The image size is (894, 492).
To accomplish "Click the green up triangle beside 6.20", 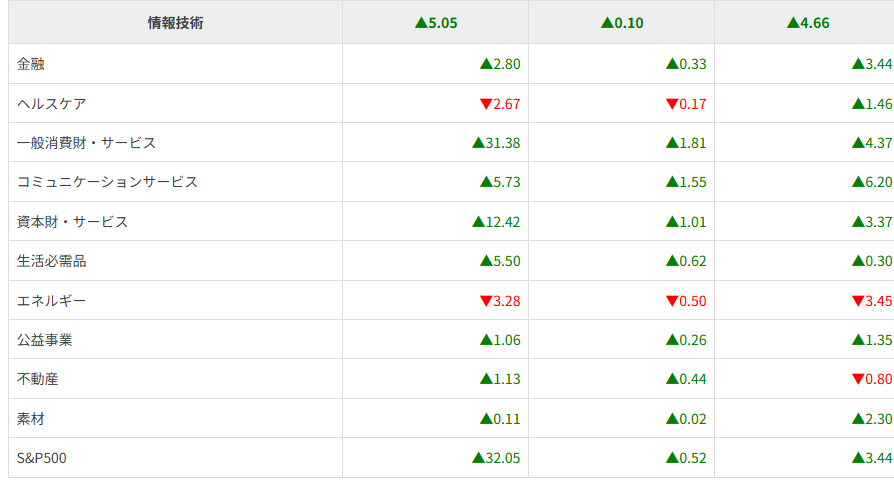I will [x=858, y=182].
